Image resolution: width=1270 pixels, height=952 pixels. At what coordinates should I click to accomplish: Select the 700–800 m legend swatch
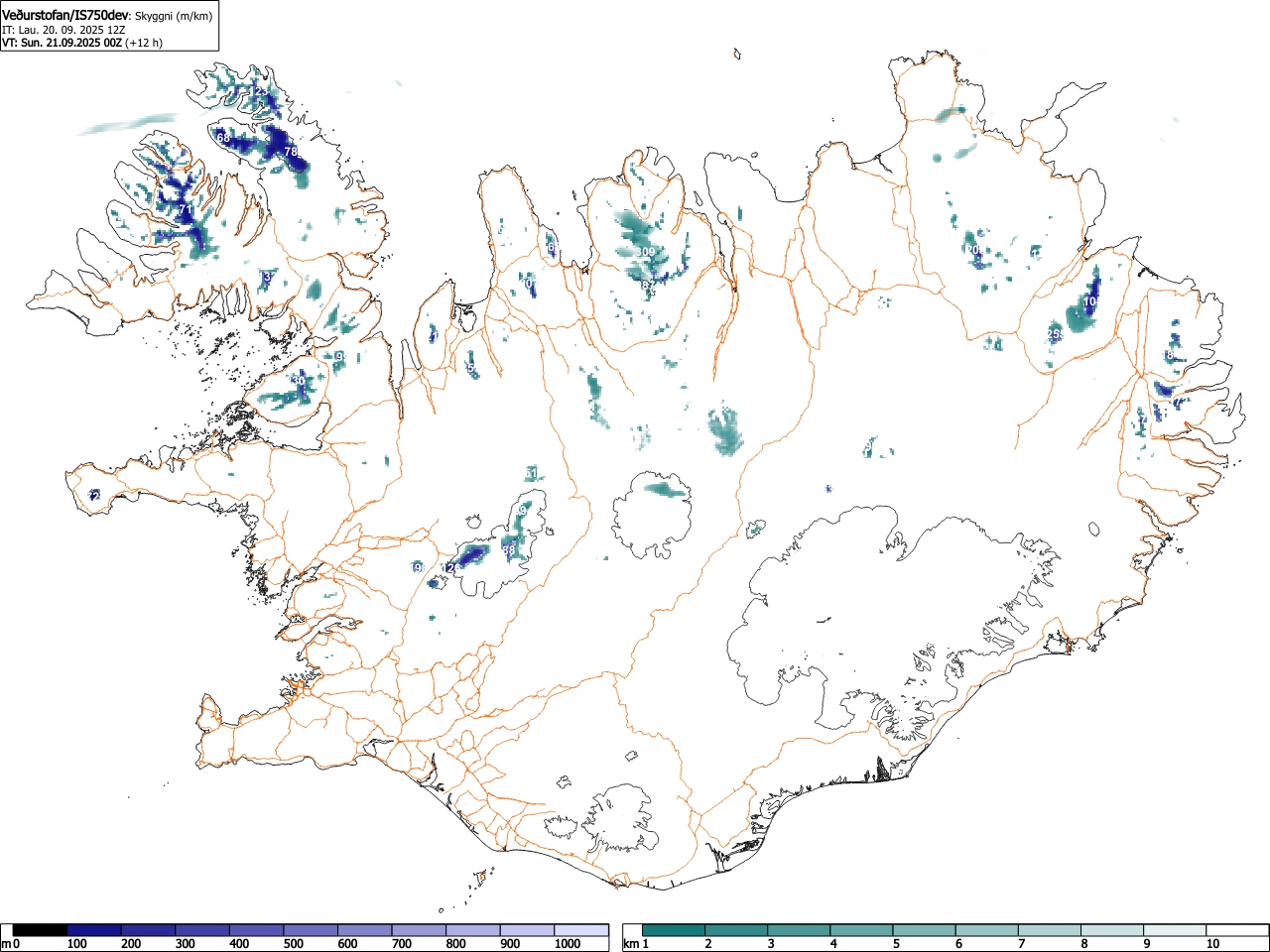tap(419, 930)
